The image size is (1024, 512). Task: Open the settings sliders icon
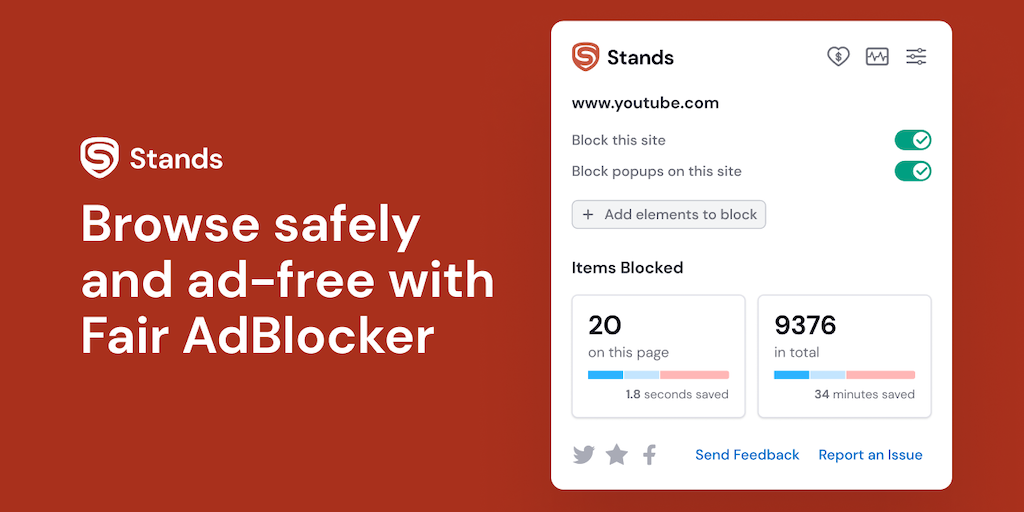pos(916,57)
